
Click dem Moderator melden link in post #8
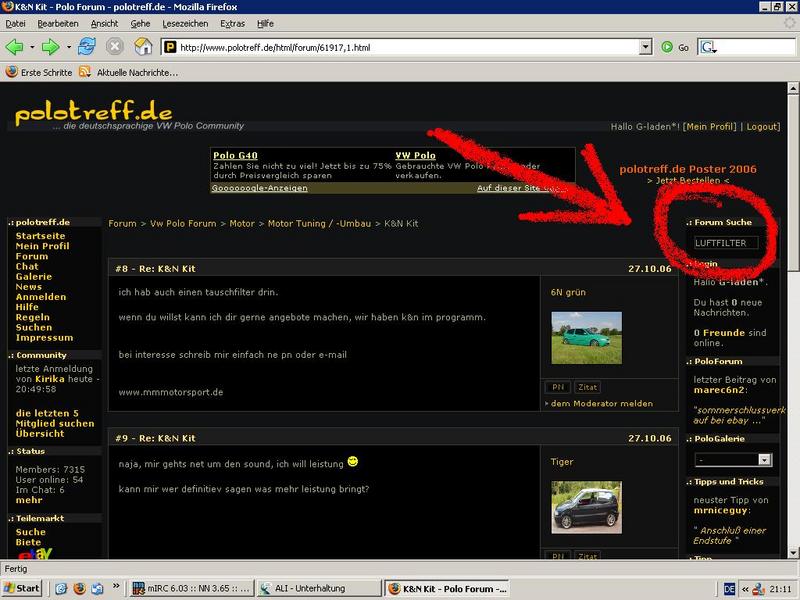(602, 404)
